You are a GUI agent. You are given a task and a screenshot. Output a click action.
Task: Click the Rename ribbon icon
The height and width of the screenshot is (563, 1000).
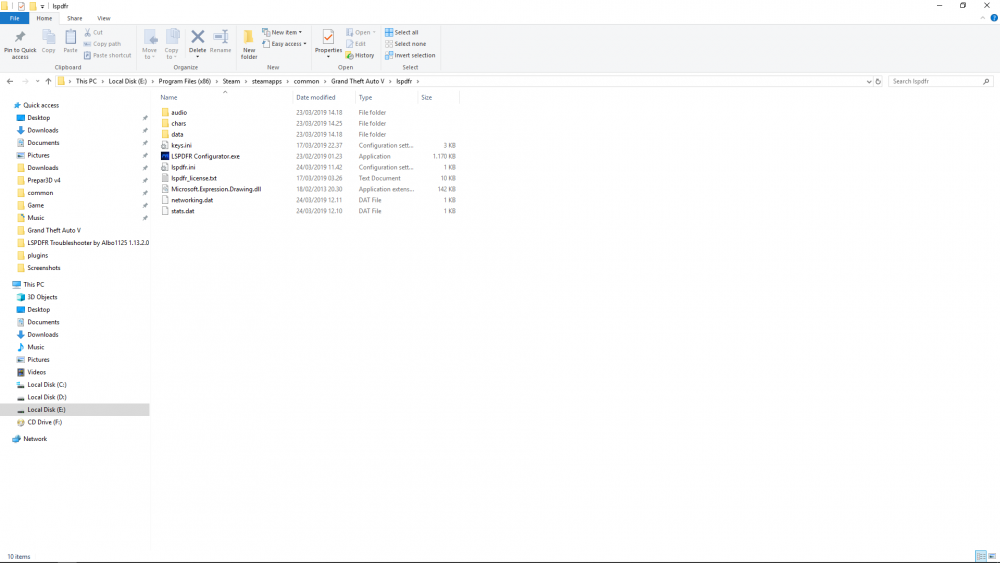[221, 37]
